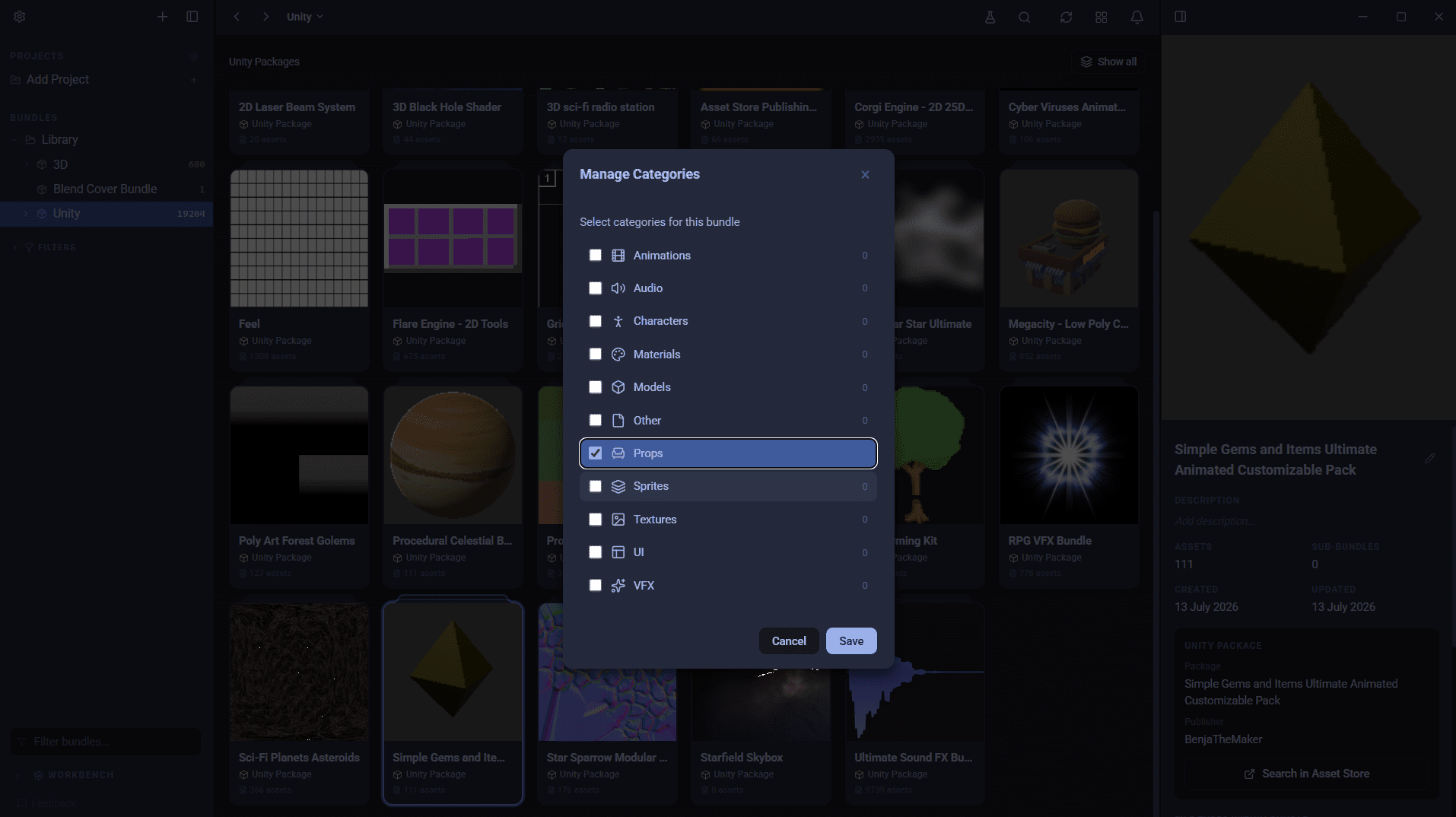
Task: Open Search in Asset Store link
Action: point(1308,774)
